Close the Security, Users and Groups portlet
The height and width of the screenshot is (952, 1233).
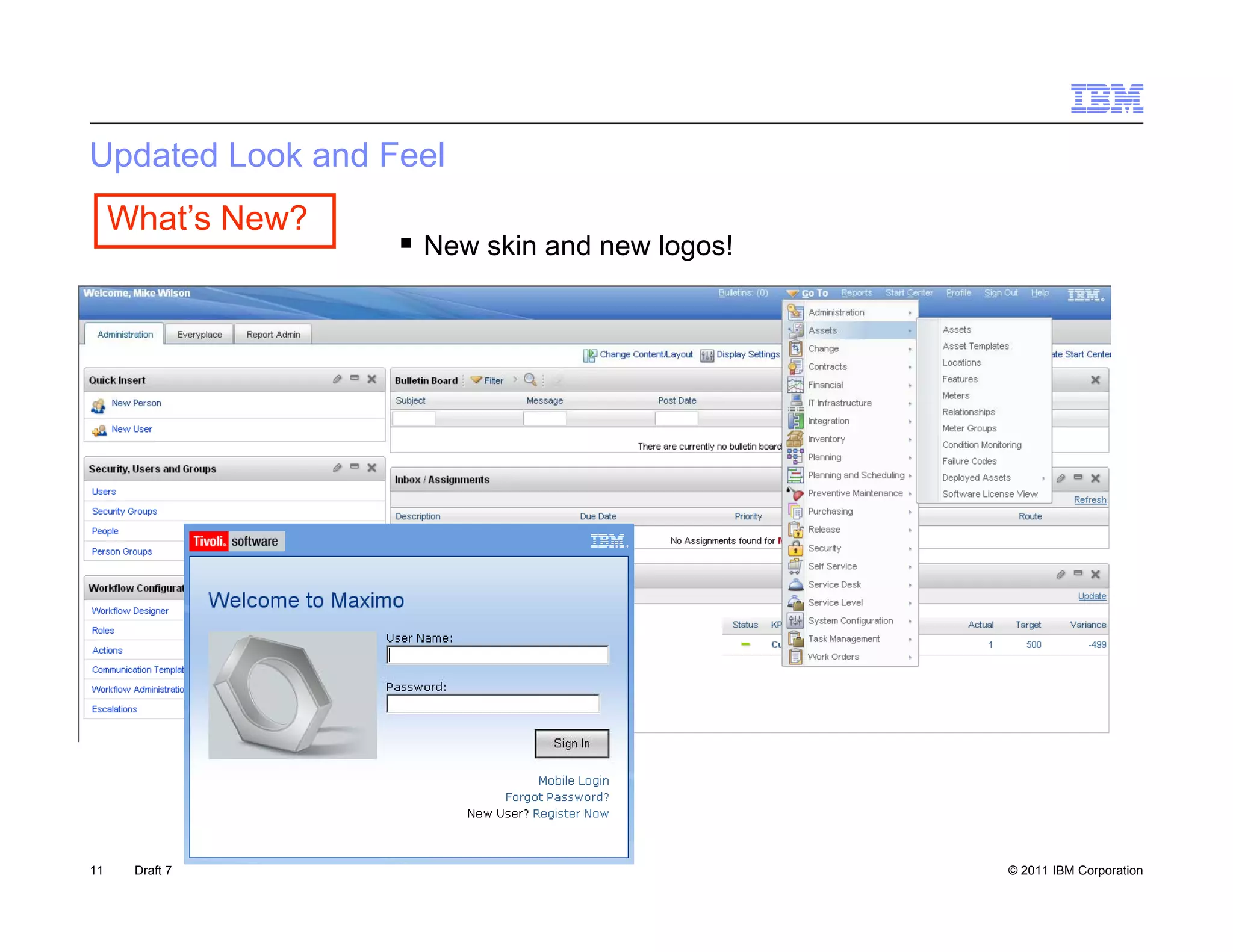point(372,468)
